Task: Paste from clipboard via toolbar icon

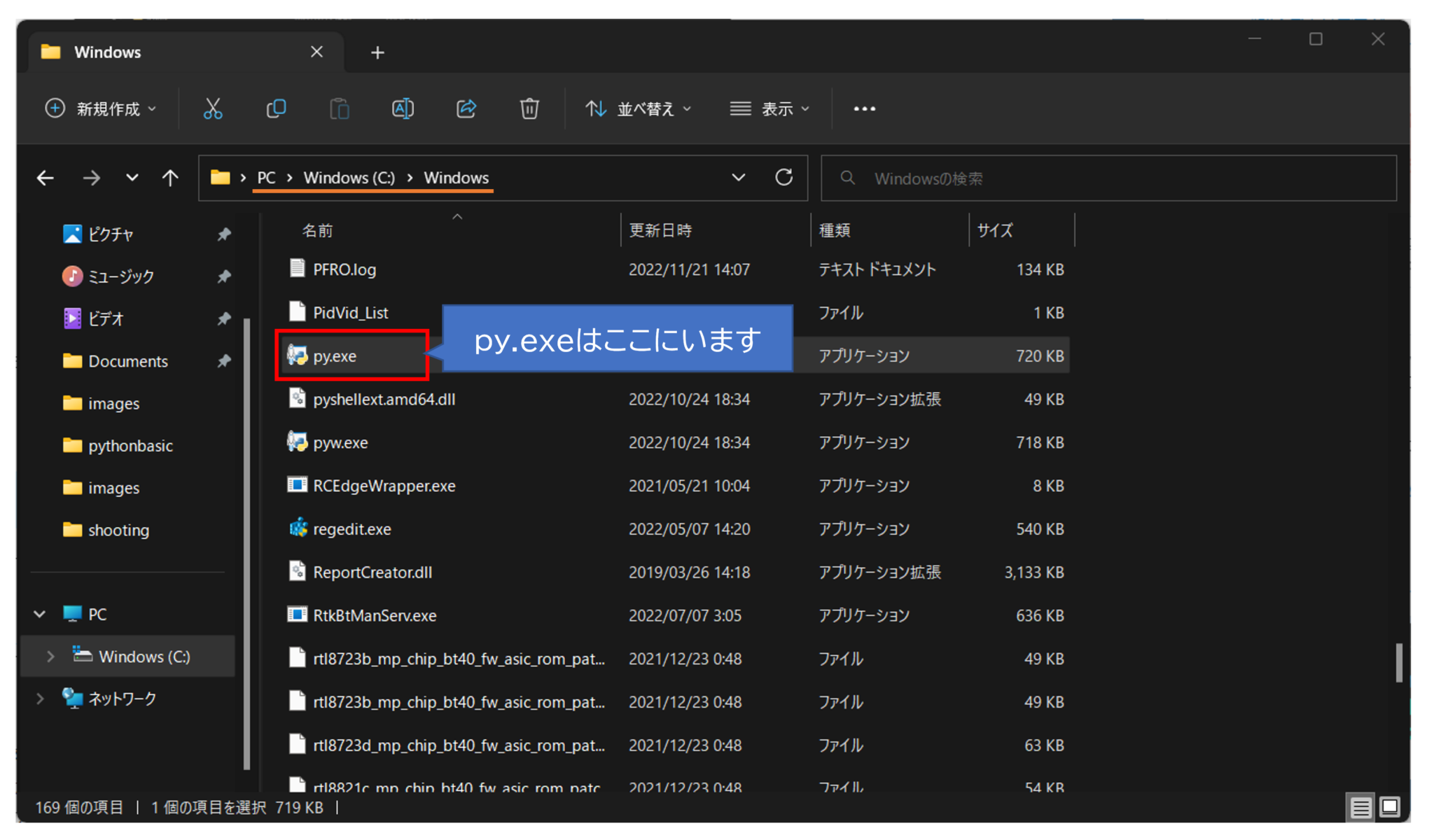Action: [x=339, y=108]
